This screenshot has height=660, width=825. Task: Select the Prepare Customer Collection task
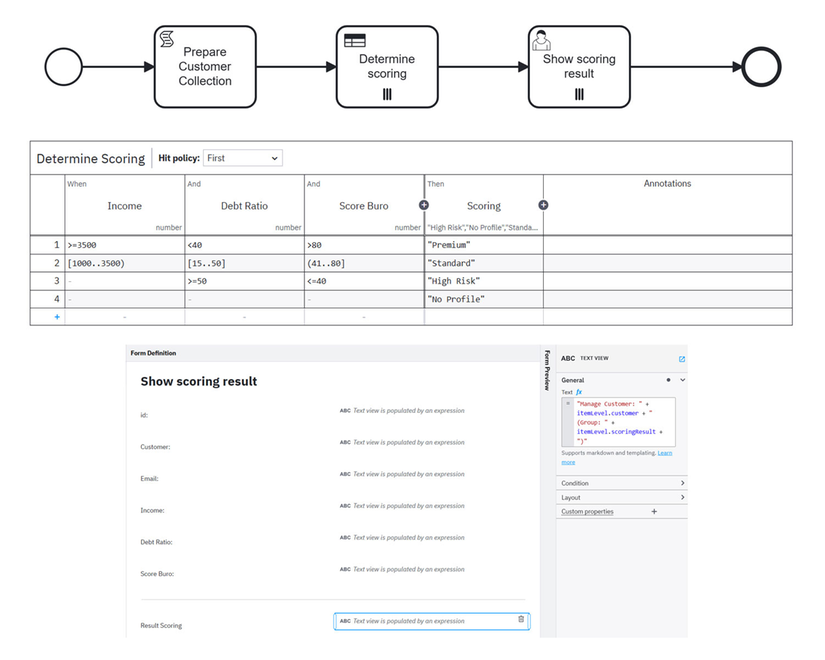coord(205,67)
